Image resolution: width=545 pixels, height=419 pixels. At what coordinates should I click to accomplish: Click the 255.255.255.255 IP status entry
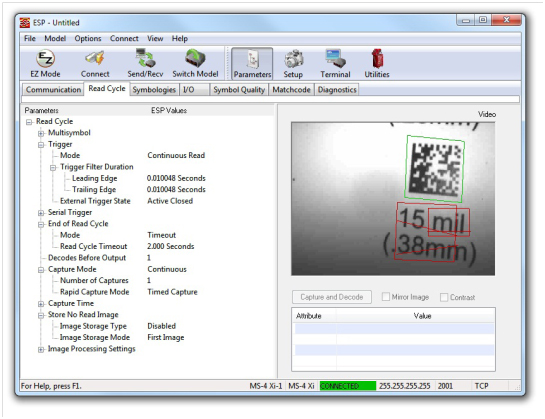[x=405, y=386]
